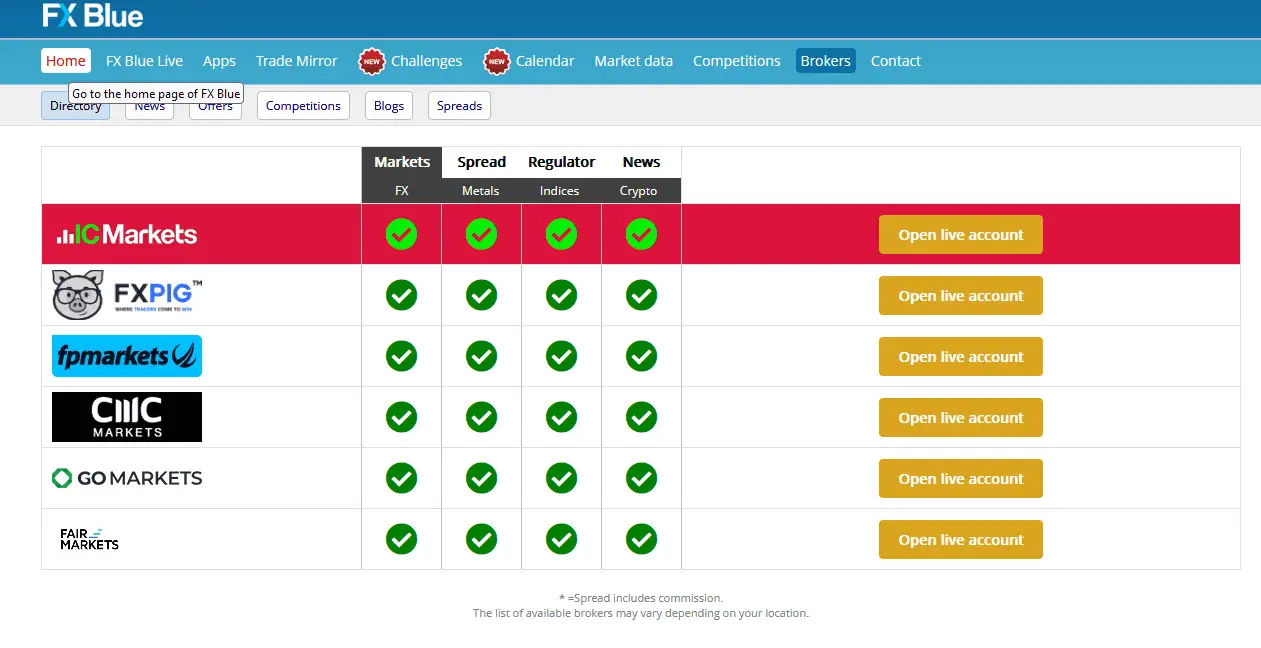
Task: Open live account with IC Markets
Action: coord(961,235)
